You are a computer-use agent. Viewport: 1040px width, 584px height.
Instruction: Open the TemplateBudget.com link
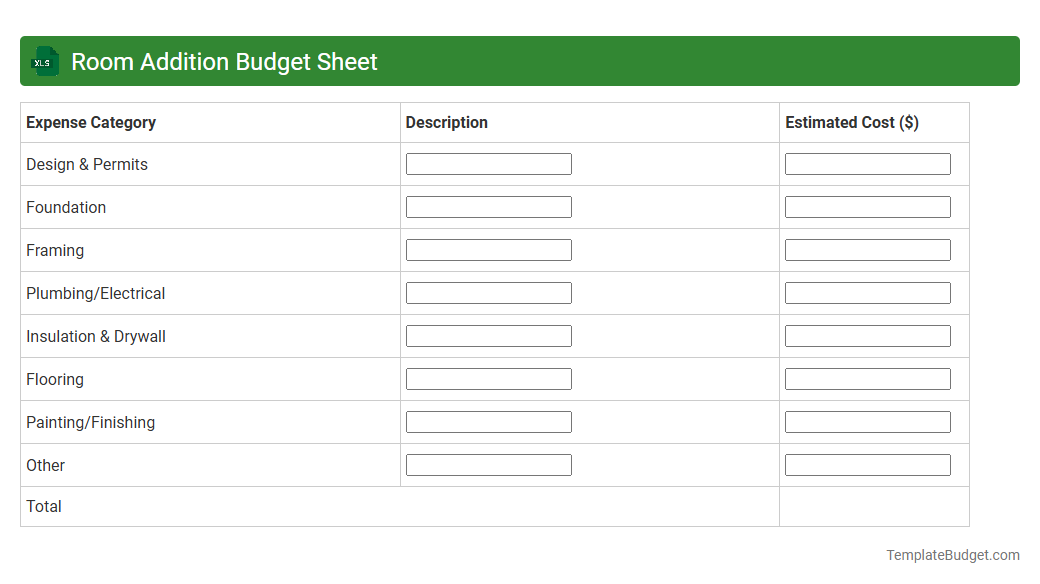953,553
